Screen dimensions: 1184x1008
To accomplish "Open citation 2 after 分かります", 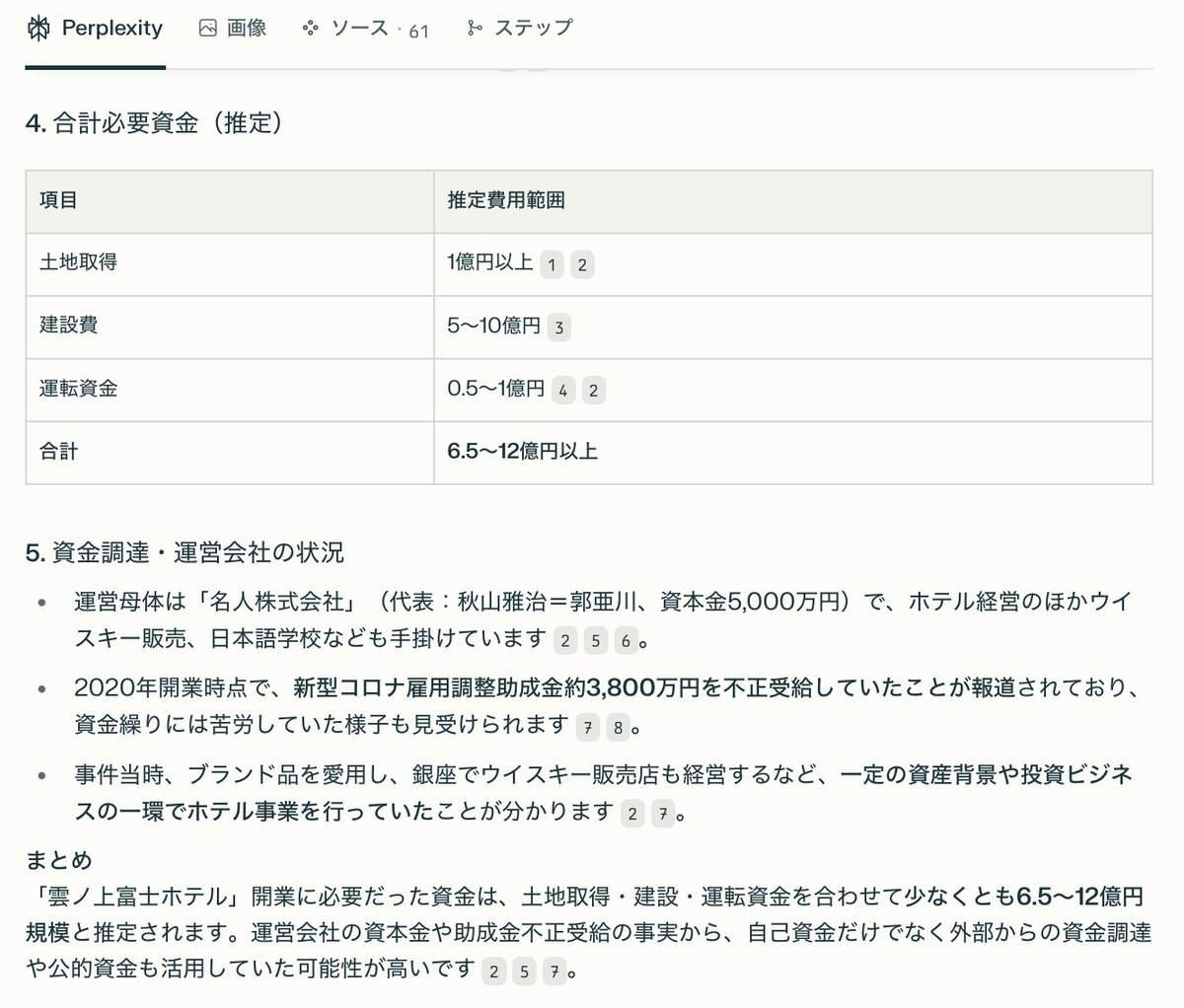I will coord(632,815).
